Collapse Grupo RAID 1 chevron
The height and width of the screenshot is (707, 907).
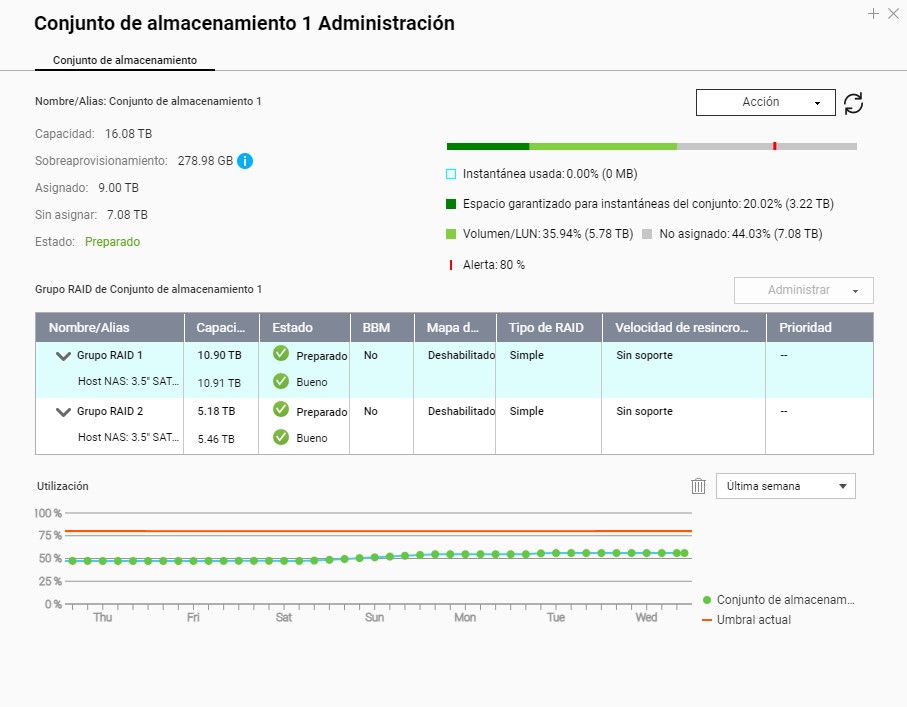[64, 356]
